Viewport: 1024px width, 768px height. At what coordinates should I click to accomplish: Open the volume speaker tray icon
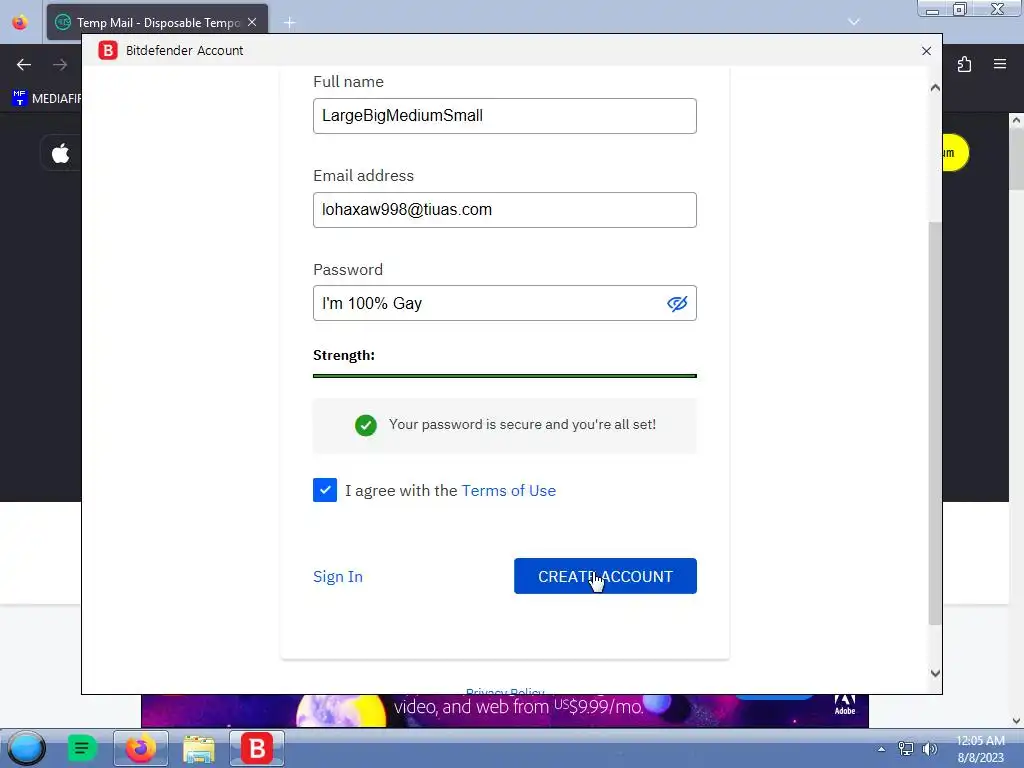(929, 749)
